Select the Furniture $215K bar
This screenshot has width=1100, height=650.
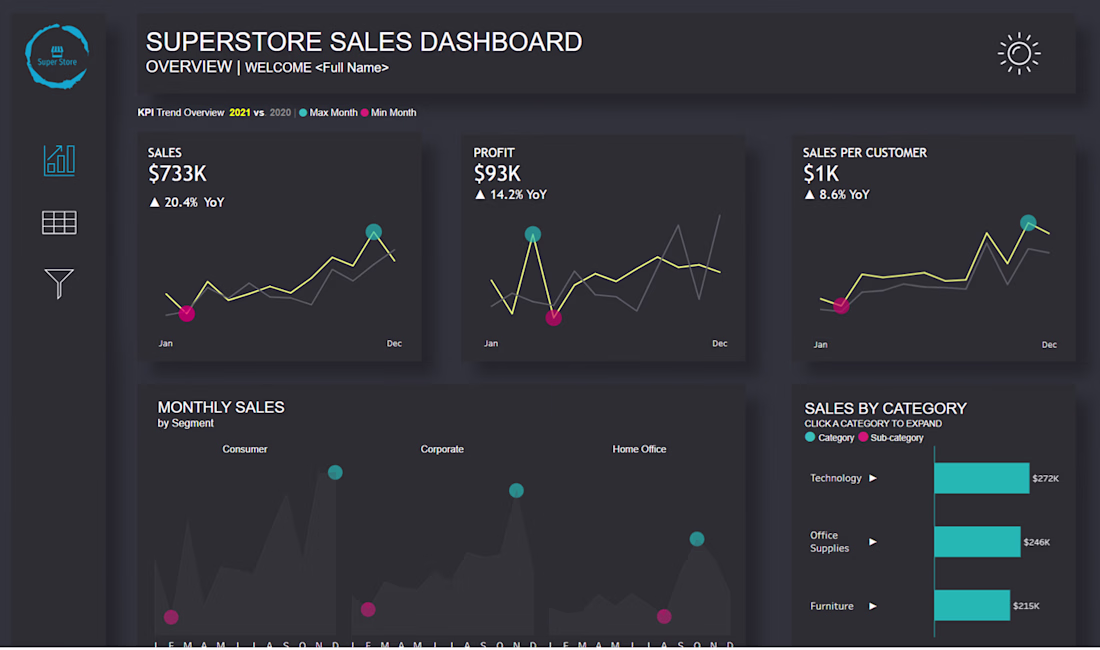tap(972, 605)
